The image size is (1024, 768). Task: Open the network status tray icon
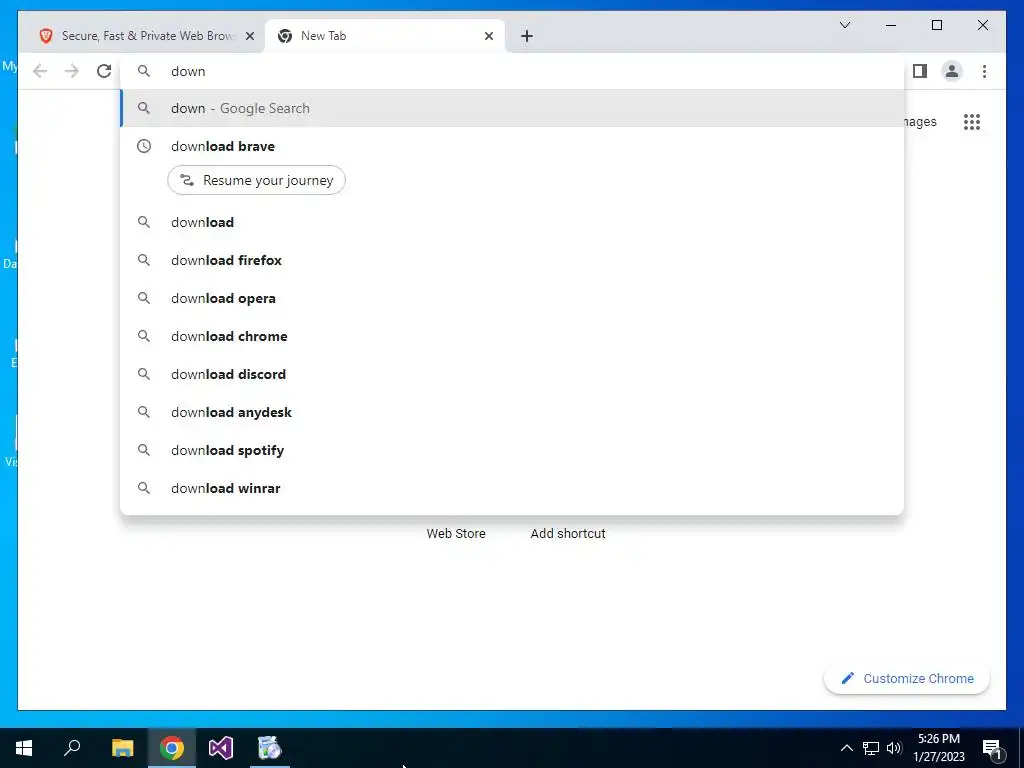pyautogui.click(x=871, y=748)
